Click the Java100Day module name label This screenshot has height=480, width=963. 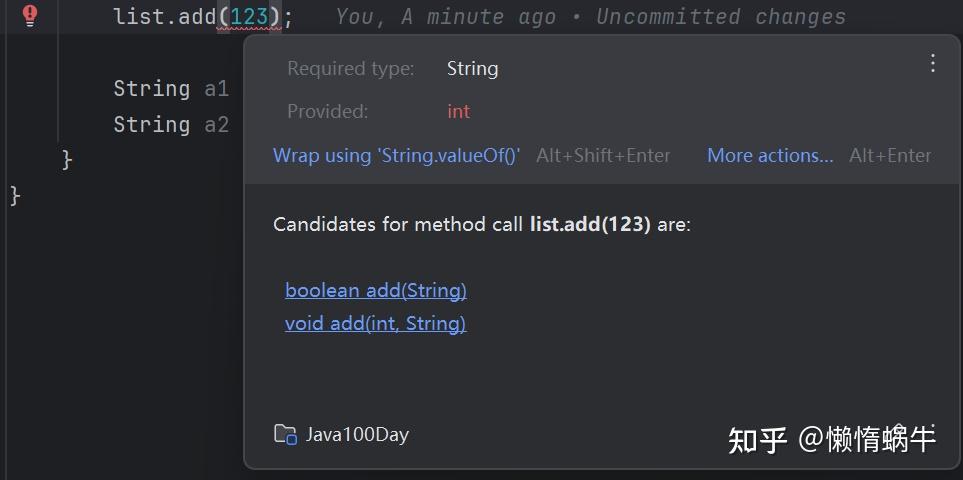click(357, 434)
